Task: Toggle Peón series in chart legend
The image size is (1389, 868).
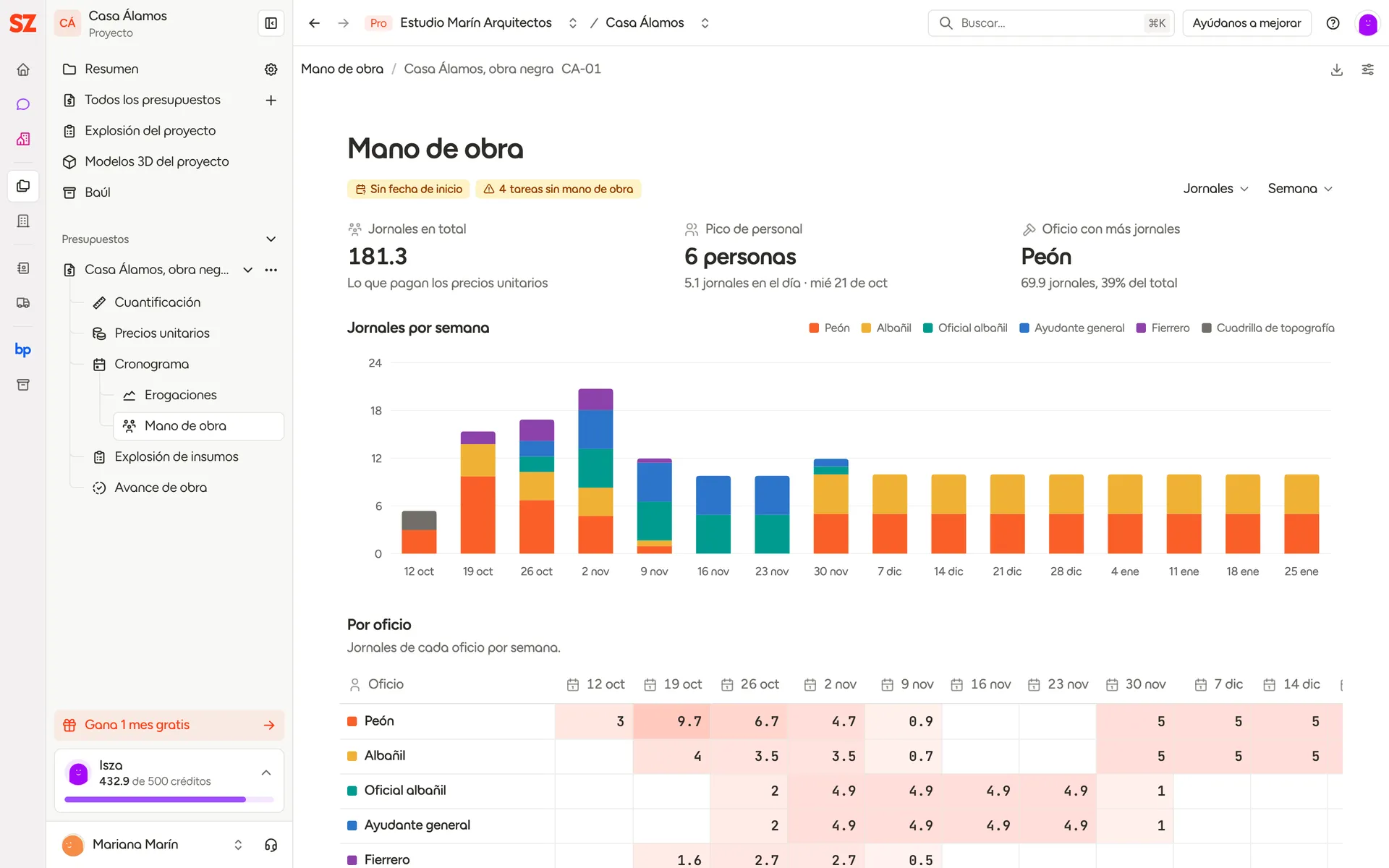Action: click(x=829, y=328)
